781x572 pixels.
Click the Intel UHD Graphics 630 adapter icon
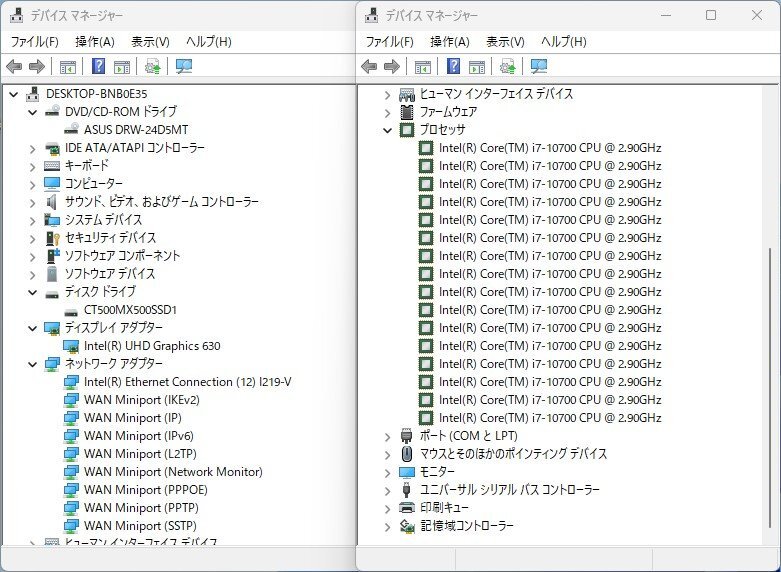tap(71, 346)
